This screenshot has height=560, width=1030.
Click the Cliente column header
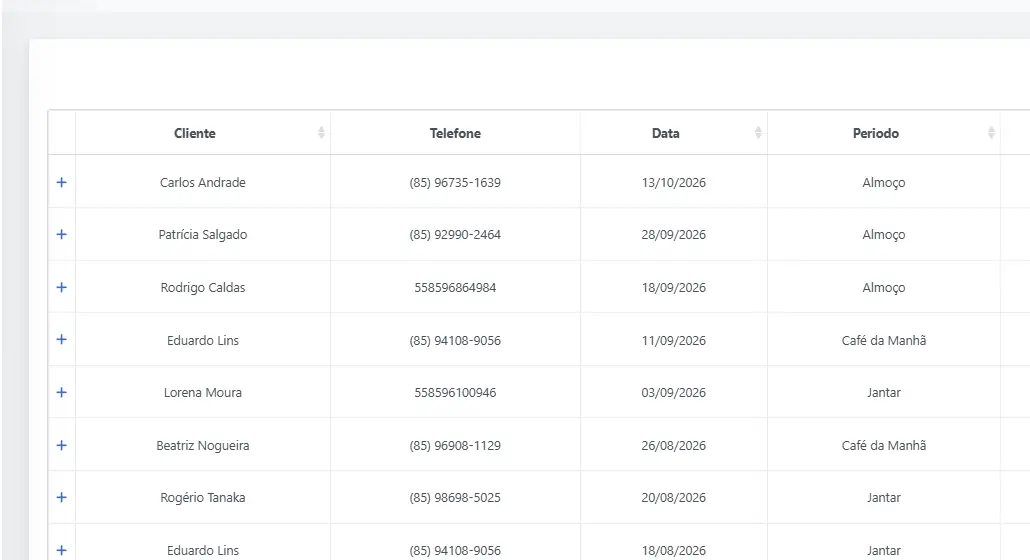pos(203,133)
